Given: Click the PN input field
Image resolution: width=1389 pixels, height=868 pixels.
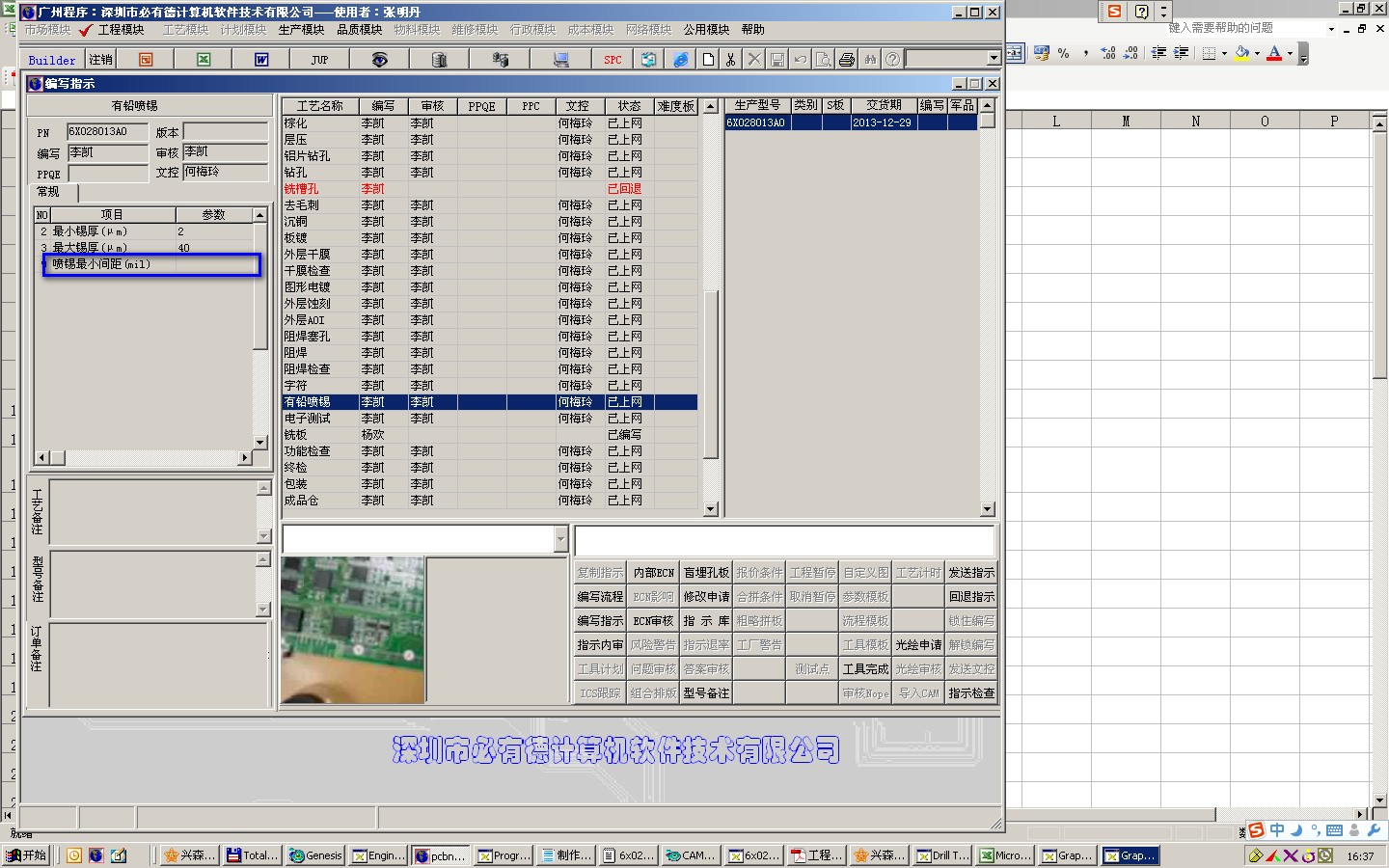Looking at the screenshot, I should coord(107,131).
